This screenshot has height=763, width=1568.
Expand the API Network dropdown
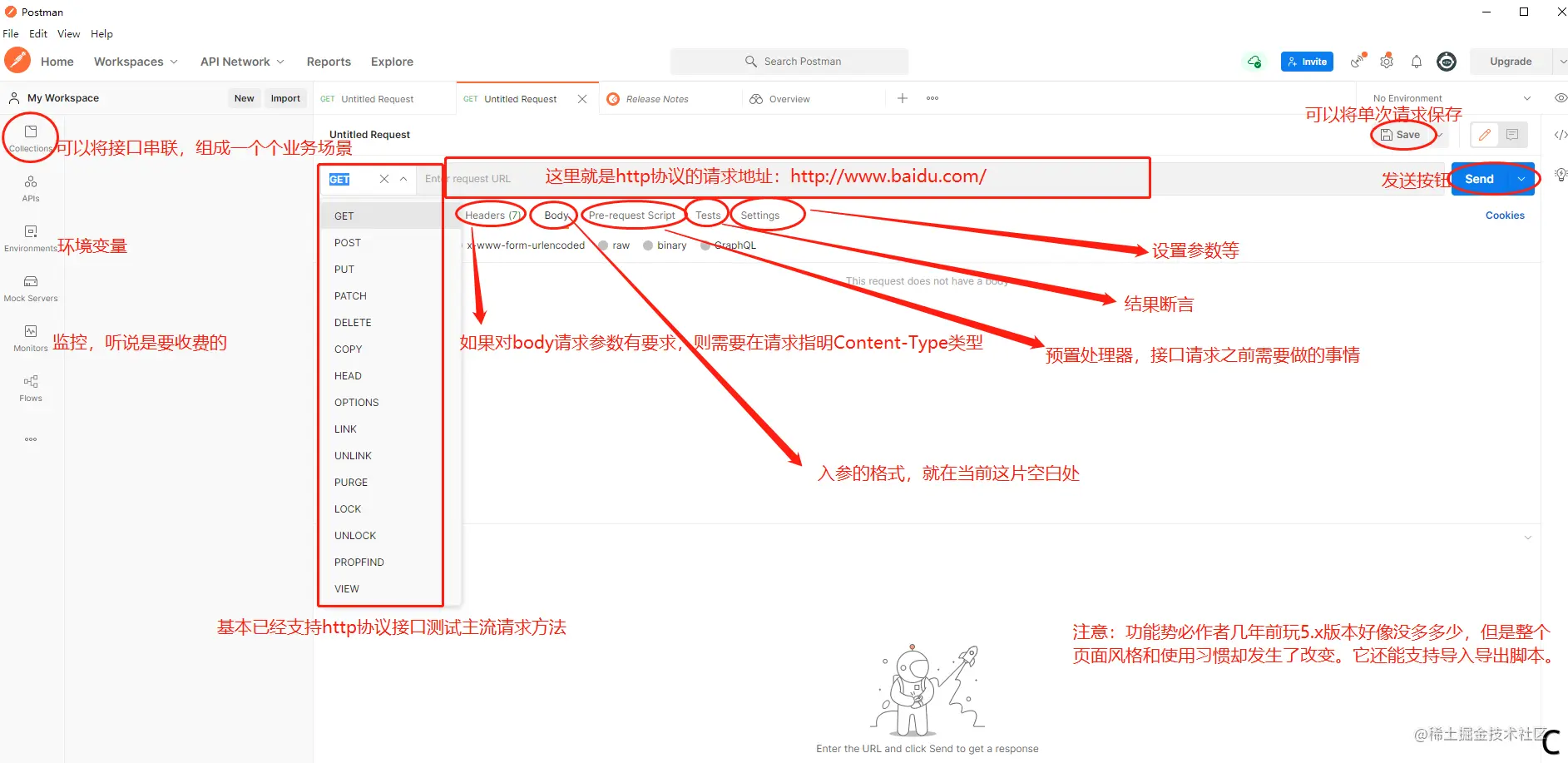click(242, 62)
